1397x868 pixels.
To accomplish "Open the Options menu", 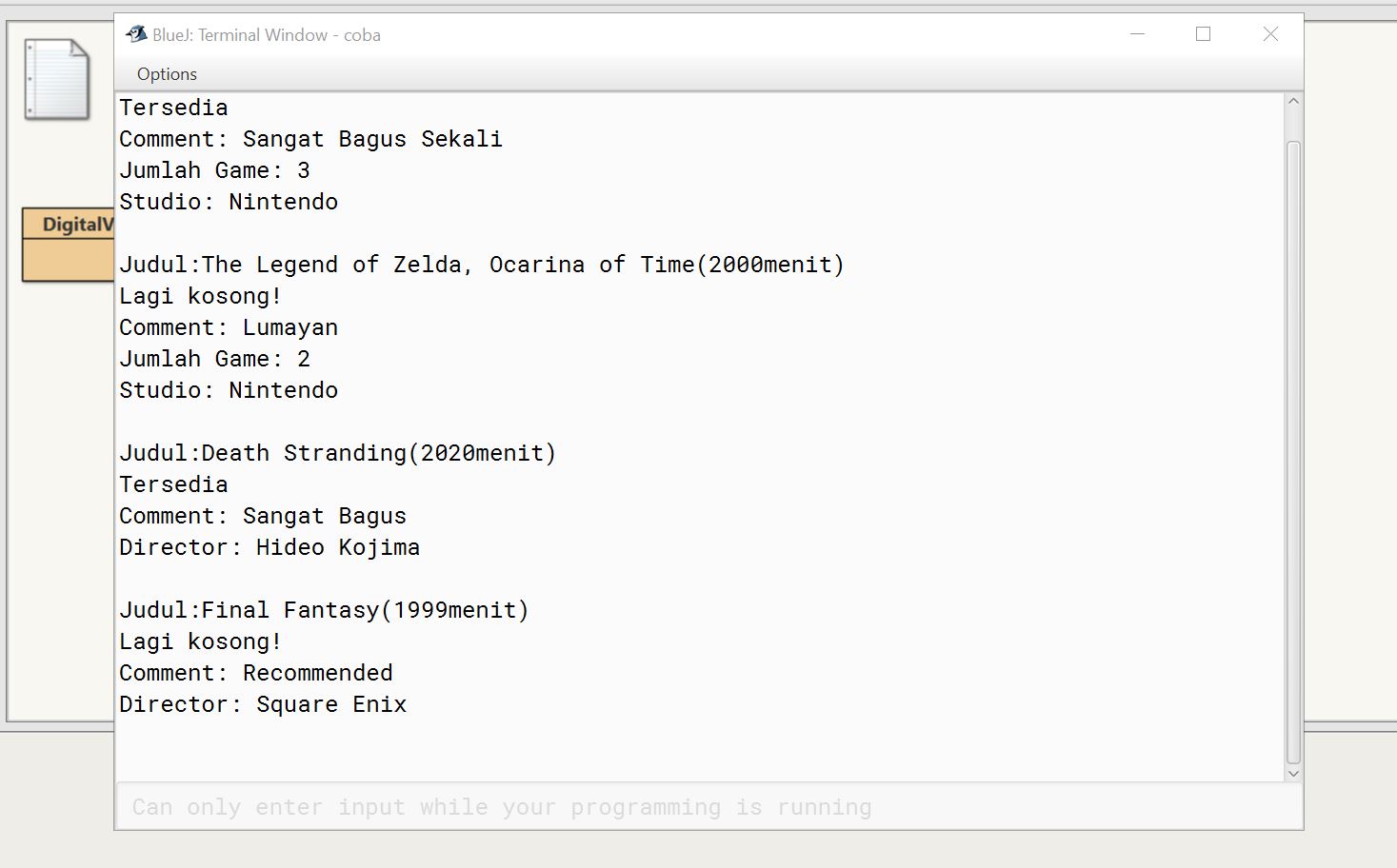I will point(167,74).
